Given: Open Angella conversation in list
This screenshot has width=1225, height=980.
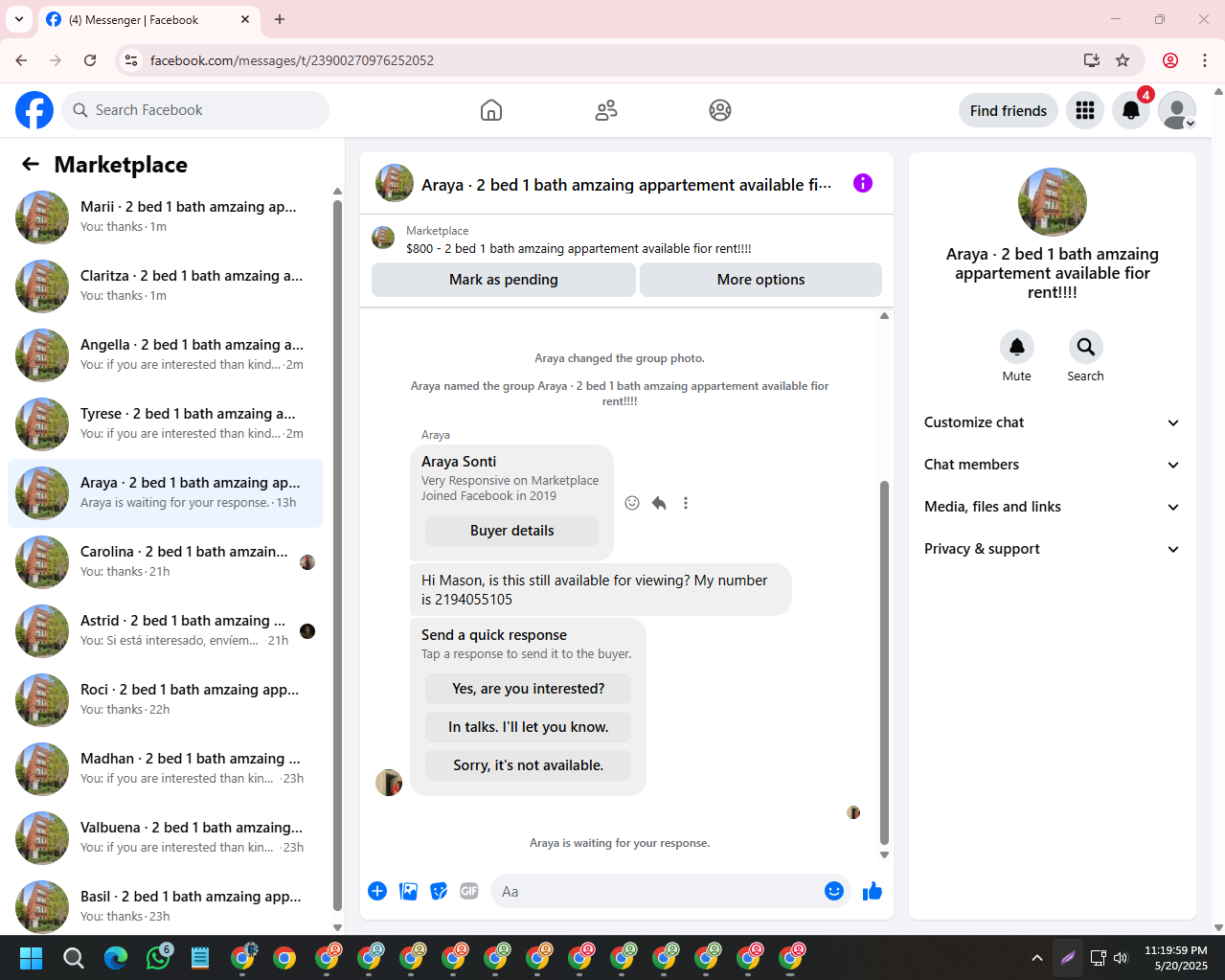Looking at the screenshot, I should pos(166,355).
